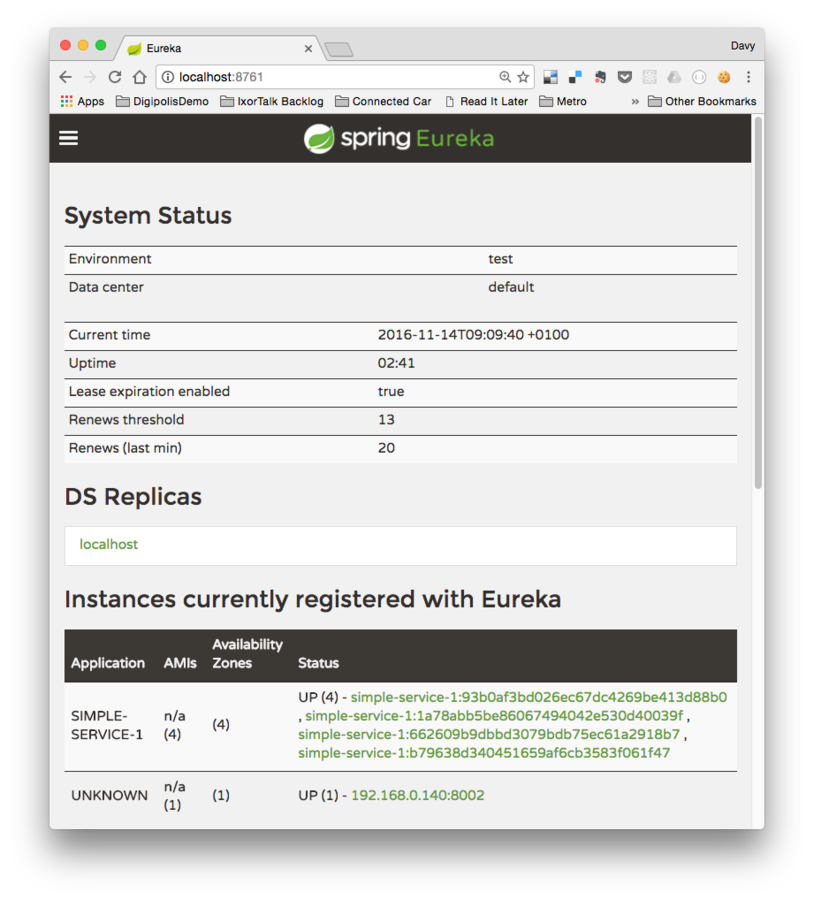
Task: Open the Other Bookmarks folder
Action: (702, 102)
